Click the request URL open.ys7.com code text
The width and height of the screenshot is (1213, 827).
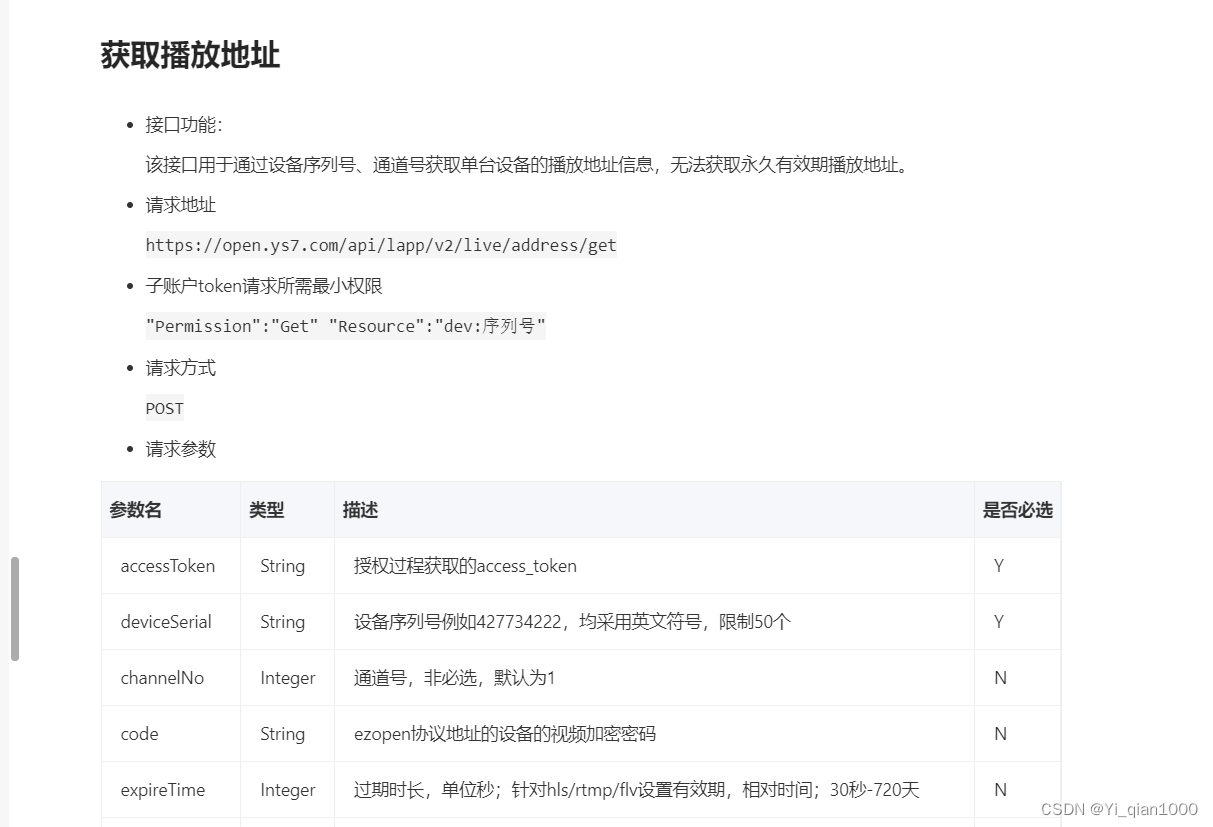coord(381,245)
